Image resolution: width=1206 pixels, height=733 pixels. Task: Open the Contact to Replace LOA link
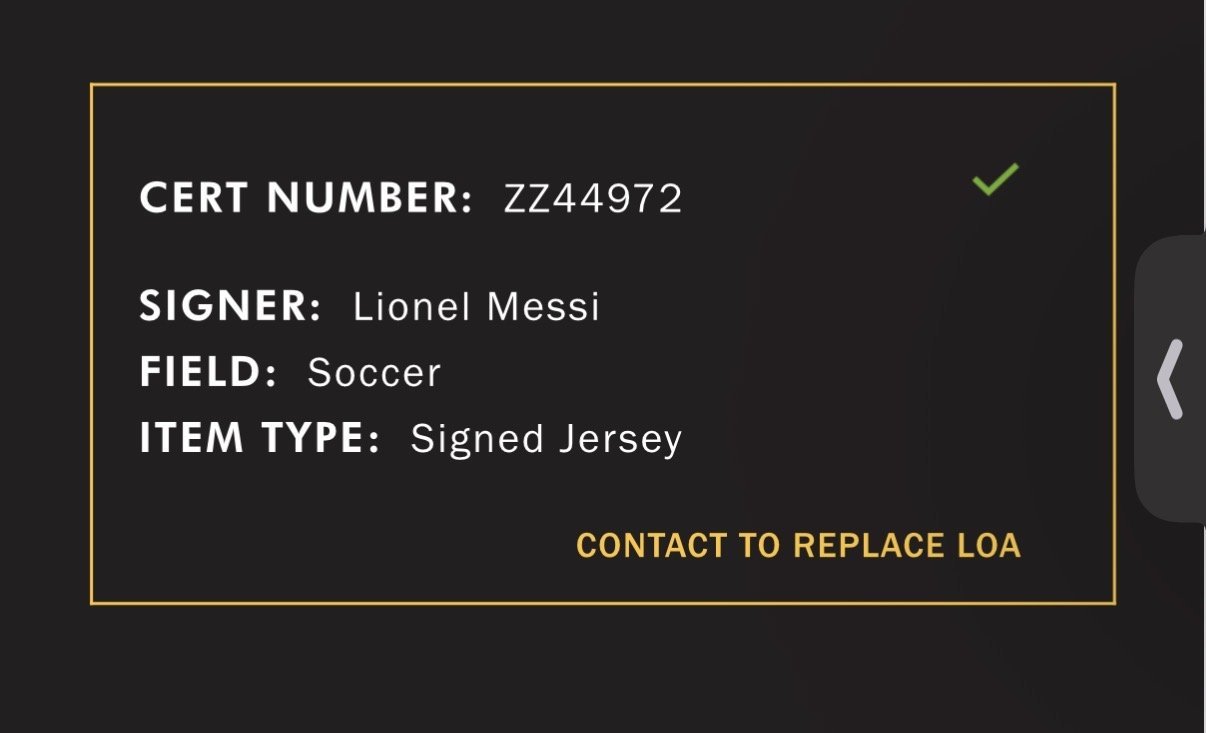pos(798,546)
